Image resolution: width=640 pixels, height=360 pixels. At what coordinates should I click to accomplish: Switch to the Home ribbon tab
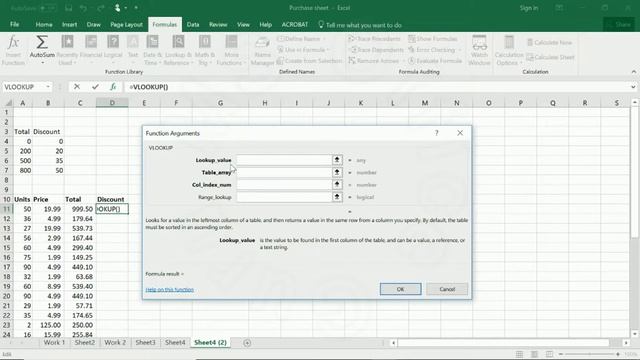tap(44, 24)
